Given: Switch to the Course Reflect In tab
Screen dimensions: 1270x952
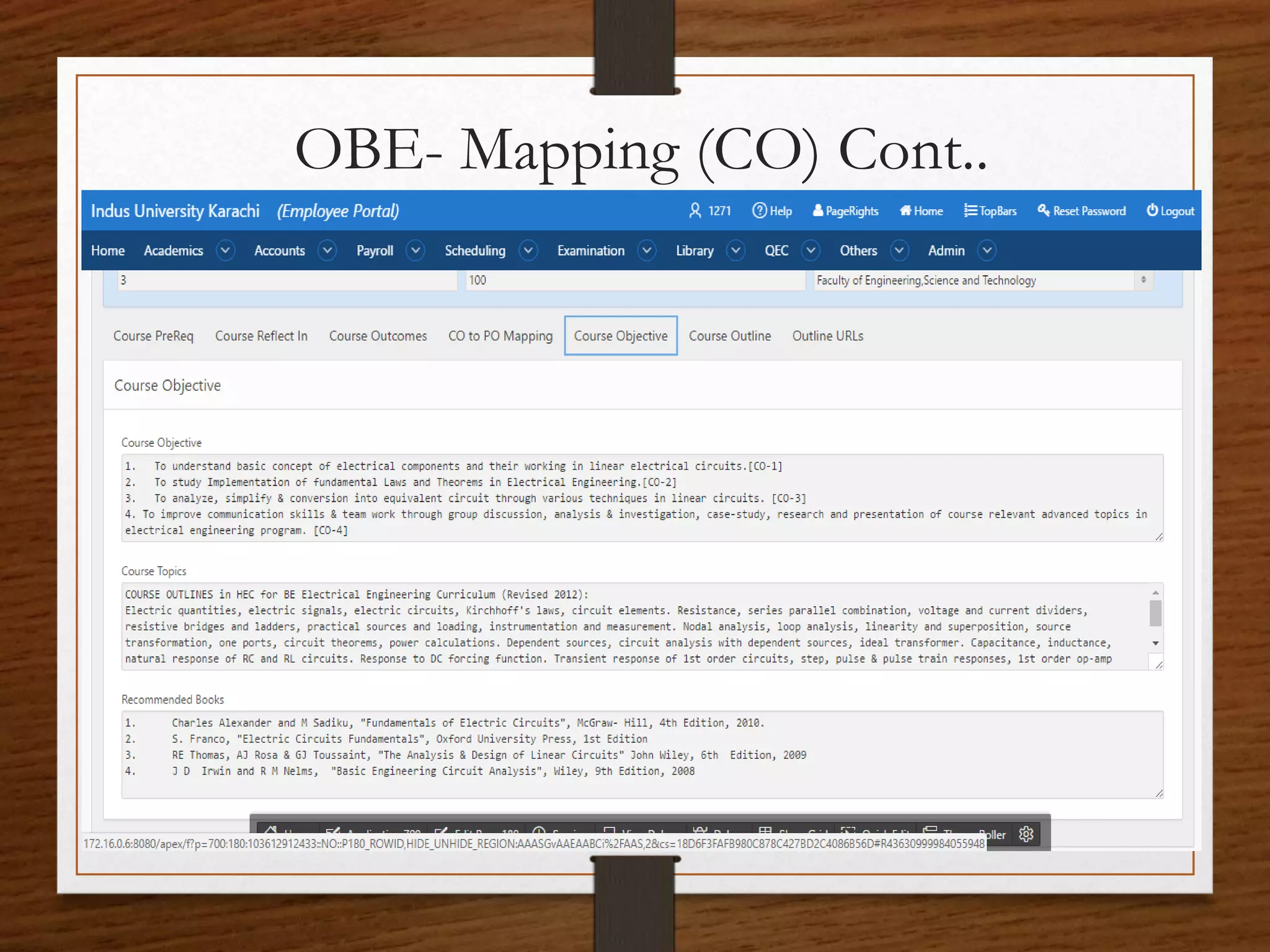Looking at the screenshot, I should [x=261, y=336].
